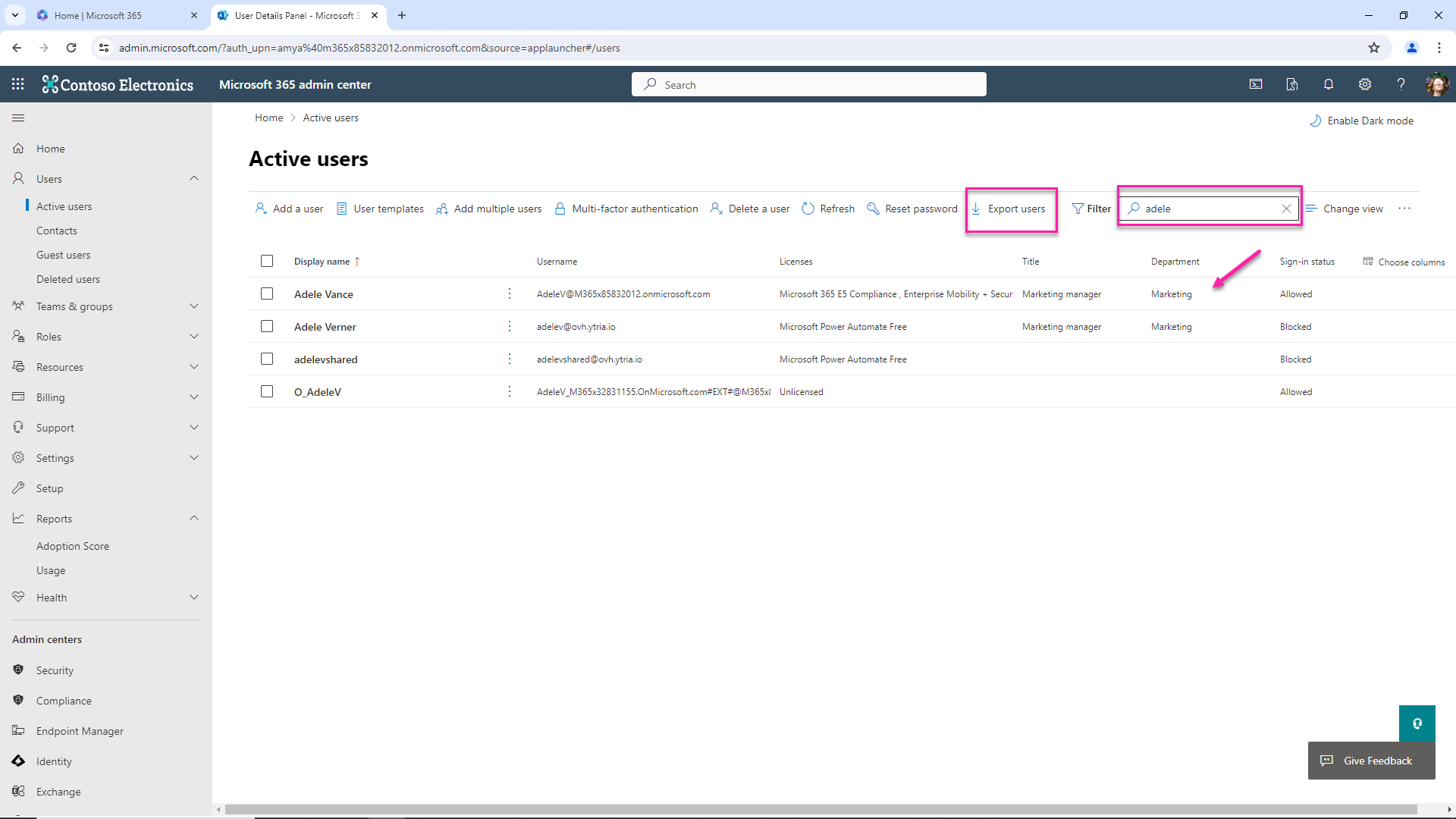Go back in browser
The image size is (1456, 819).
[17, 48]
